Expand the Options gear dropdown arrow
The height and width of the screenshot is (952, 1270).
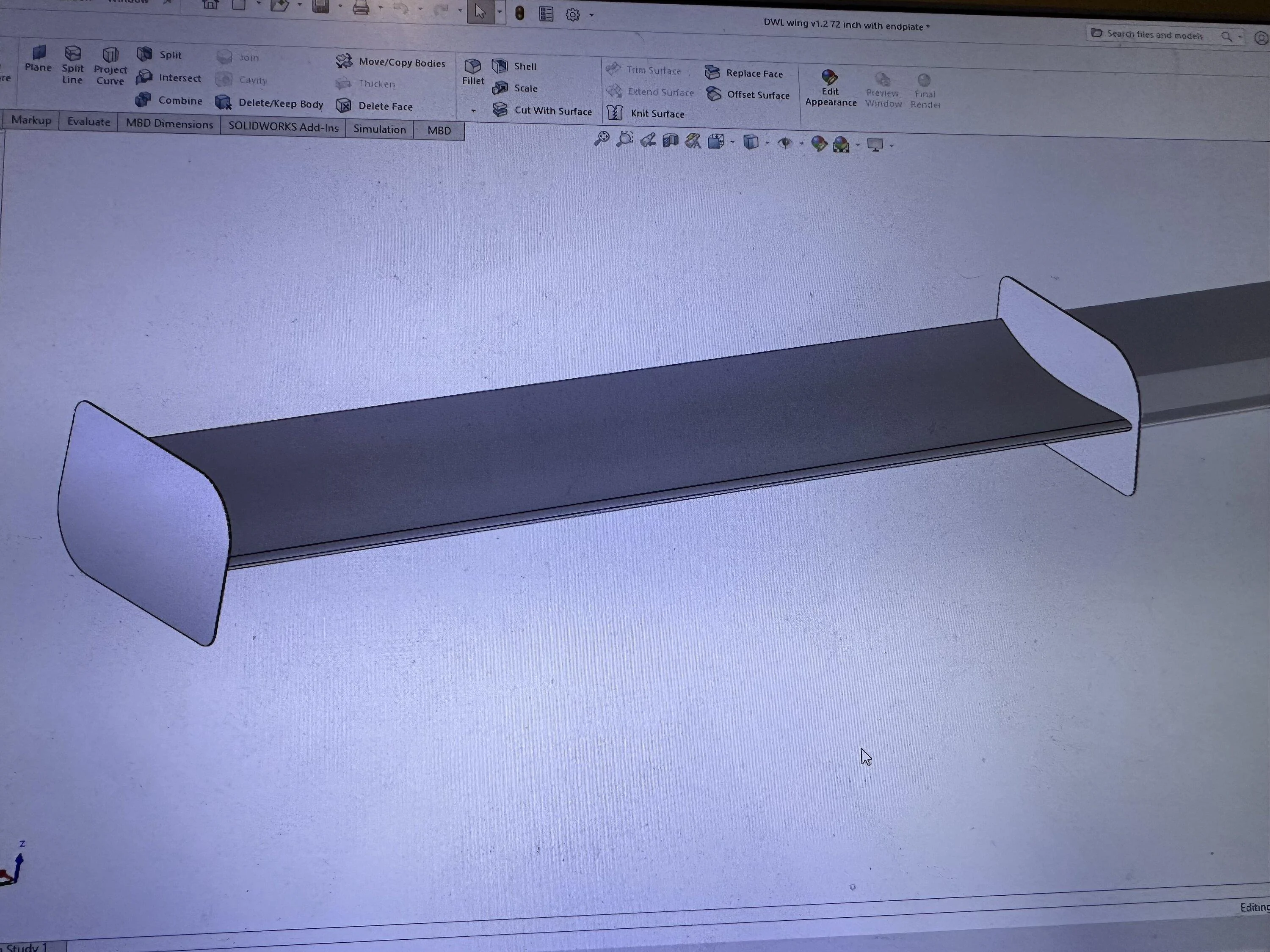click(591, 15)
